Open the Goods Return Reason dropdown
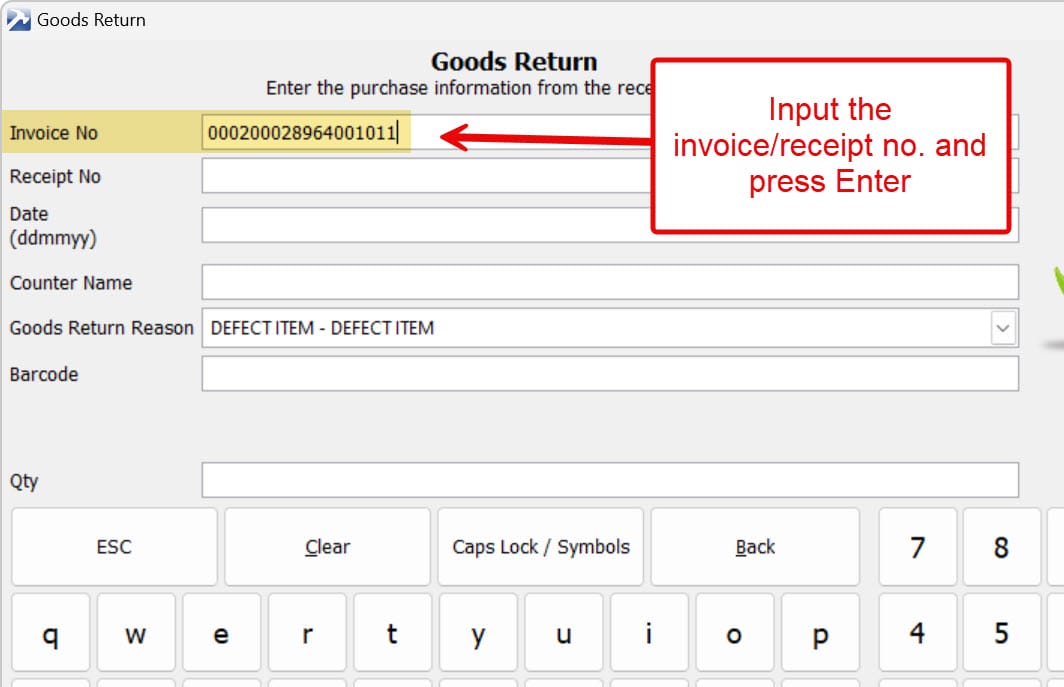 [x=1002, y=328]
